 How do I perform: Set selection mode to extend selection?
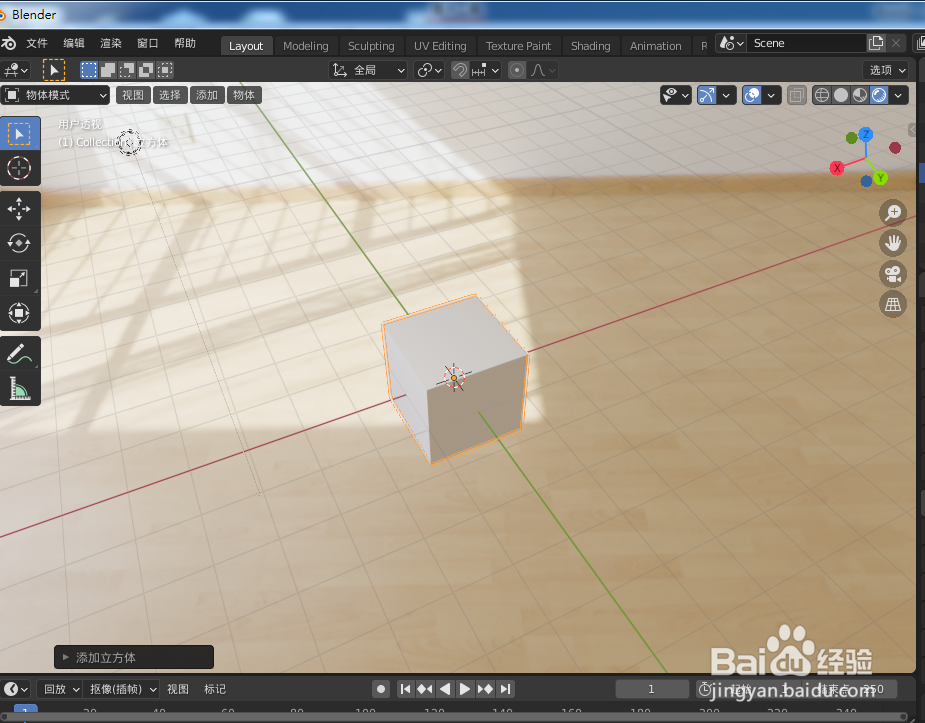[108, 70]
